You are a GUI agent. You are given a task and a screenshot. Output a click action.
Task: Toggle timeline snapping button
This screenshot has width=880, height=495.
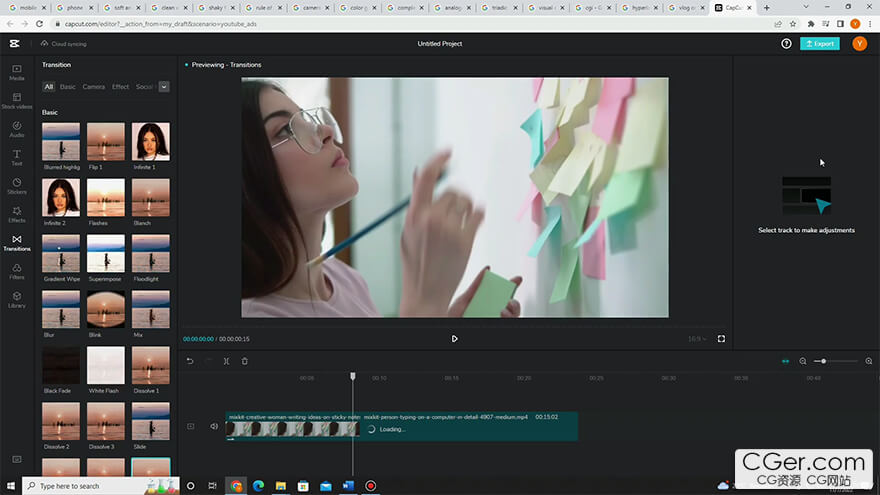(785, 361)
